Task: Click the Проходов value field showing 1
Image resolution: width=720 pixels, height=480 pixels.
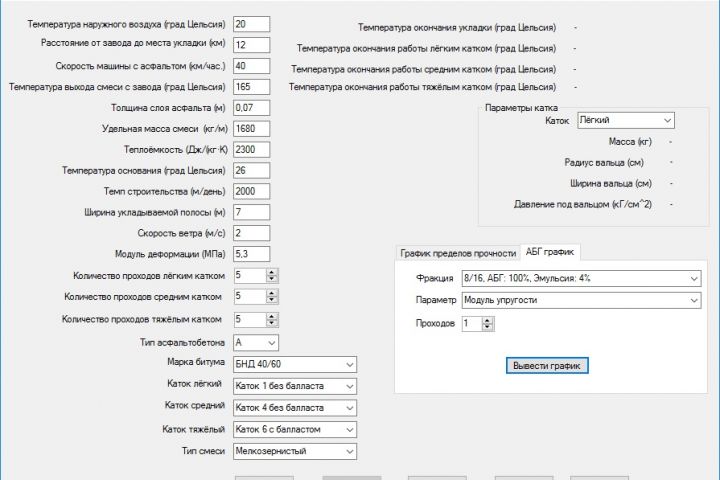Action: [472, 324]
